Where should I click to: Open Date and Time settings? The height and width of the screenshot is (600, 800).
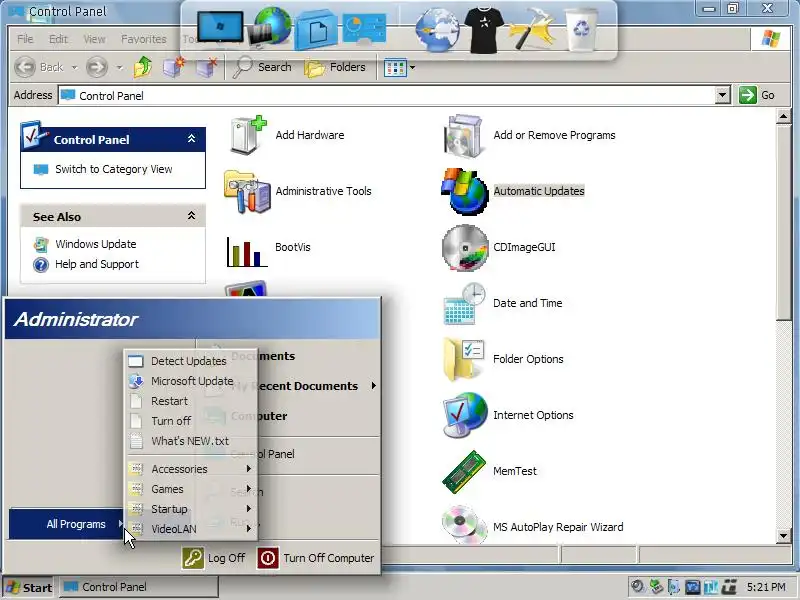click(x=503, y=304)
